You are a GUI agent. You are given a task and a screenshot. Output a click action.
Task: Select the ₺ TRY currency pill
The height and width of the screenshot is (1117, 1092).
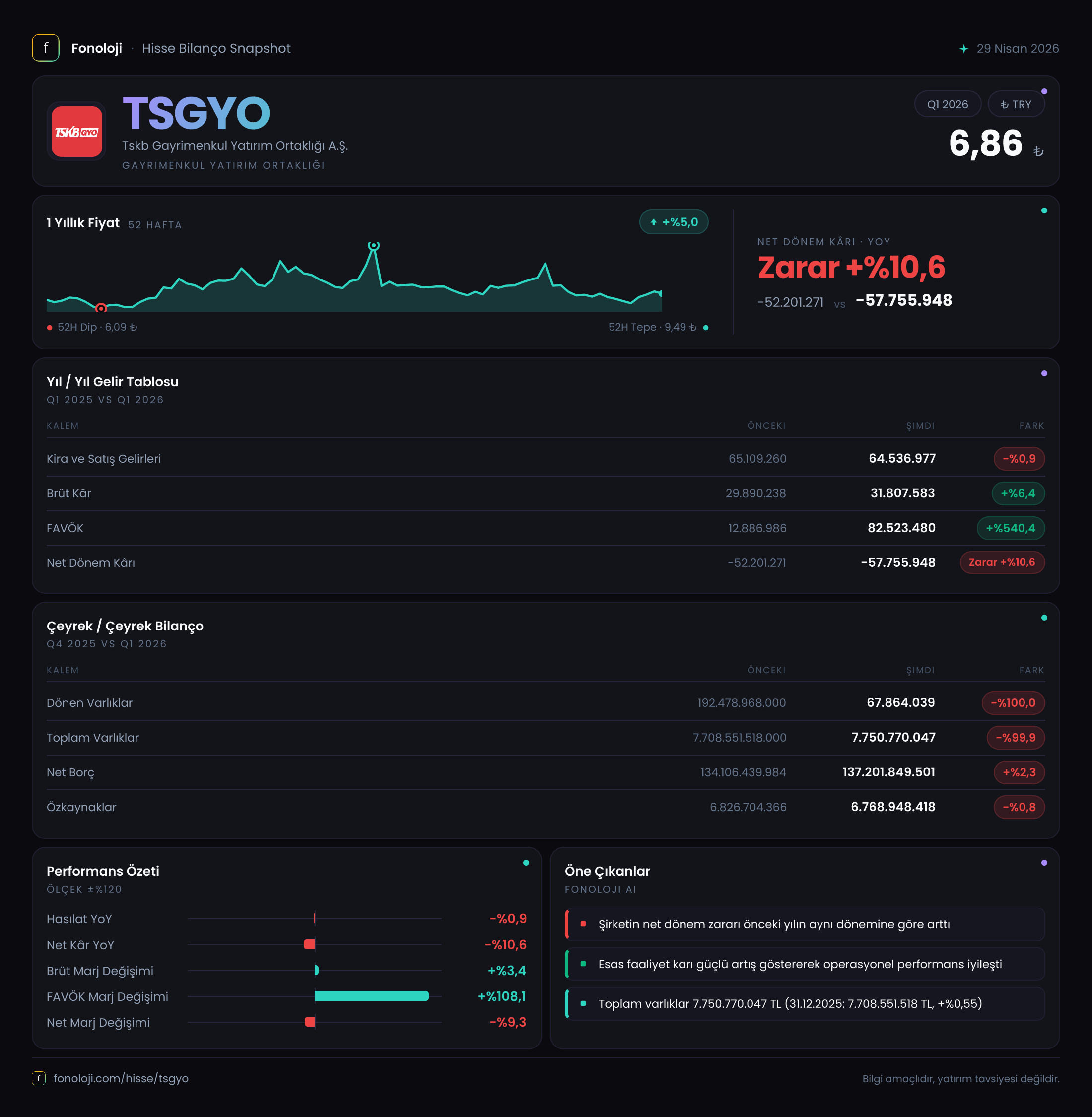(1016, 104)
